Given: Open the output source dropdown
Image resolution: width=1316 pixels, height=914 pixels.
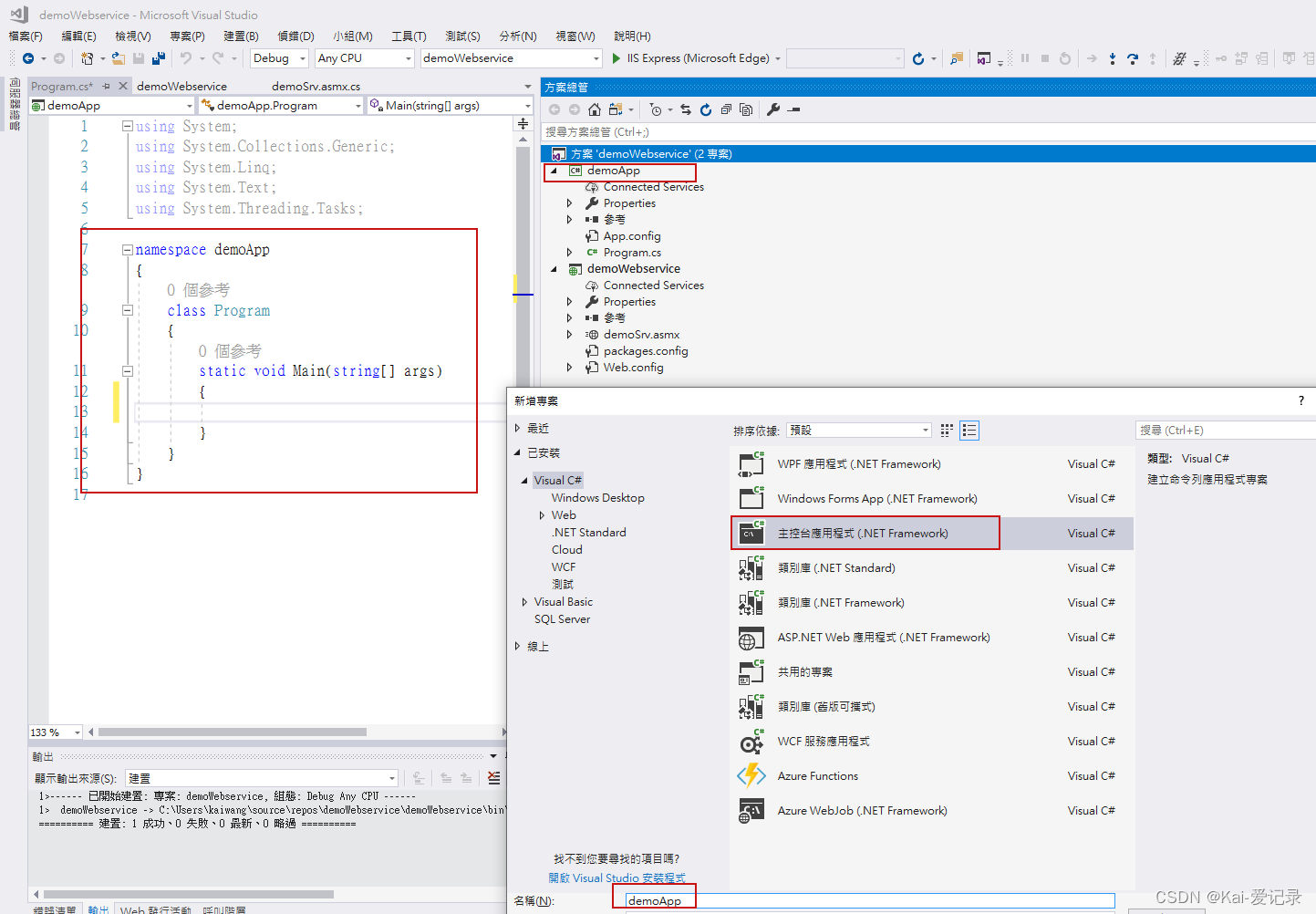Looking at the screenshot, I should 262,778.
